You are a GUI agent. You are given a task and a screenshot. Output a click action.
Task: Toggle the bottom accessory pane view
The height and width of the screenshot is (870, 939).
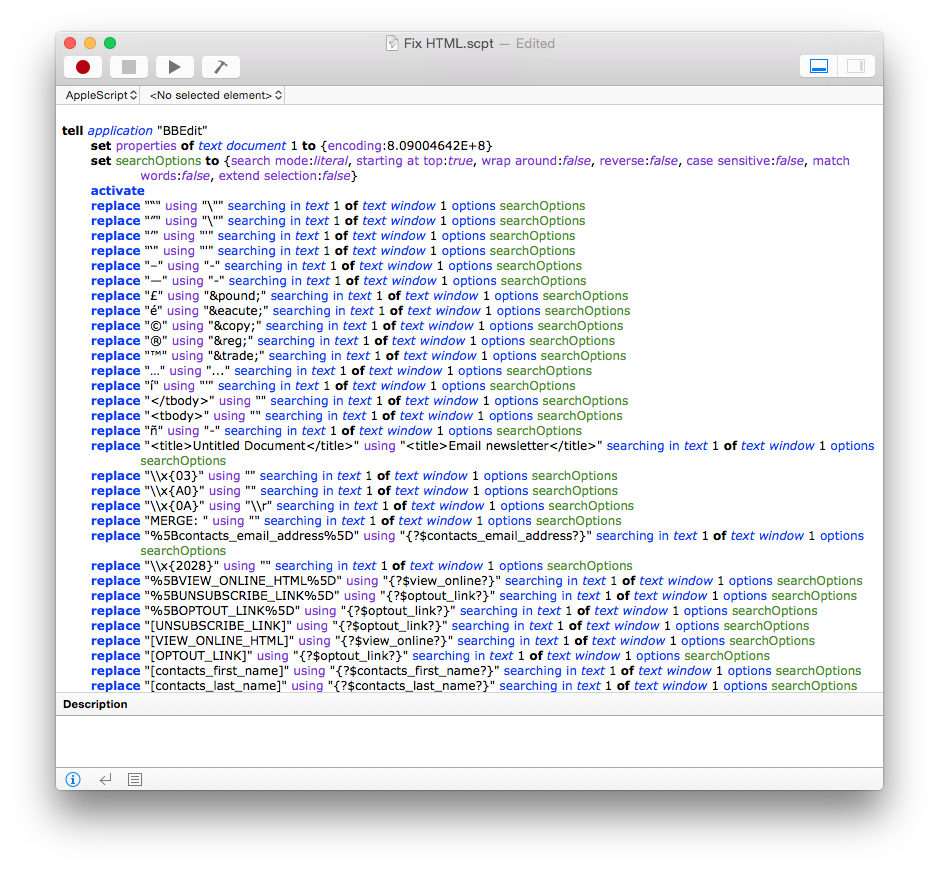[819, 67]
